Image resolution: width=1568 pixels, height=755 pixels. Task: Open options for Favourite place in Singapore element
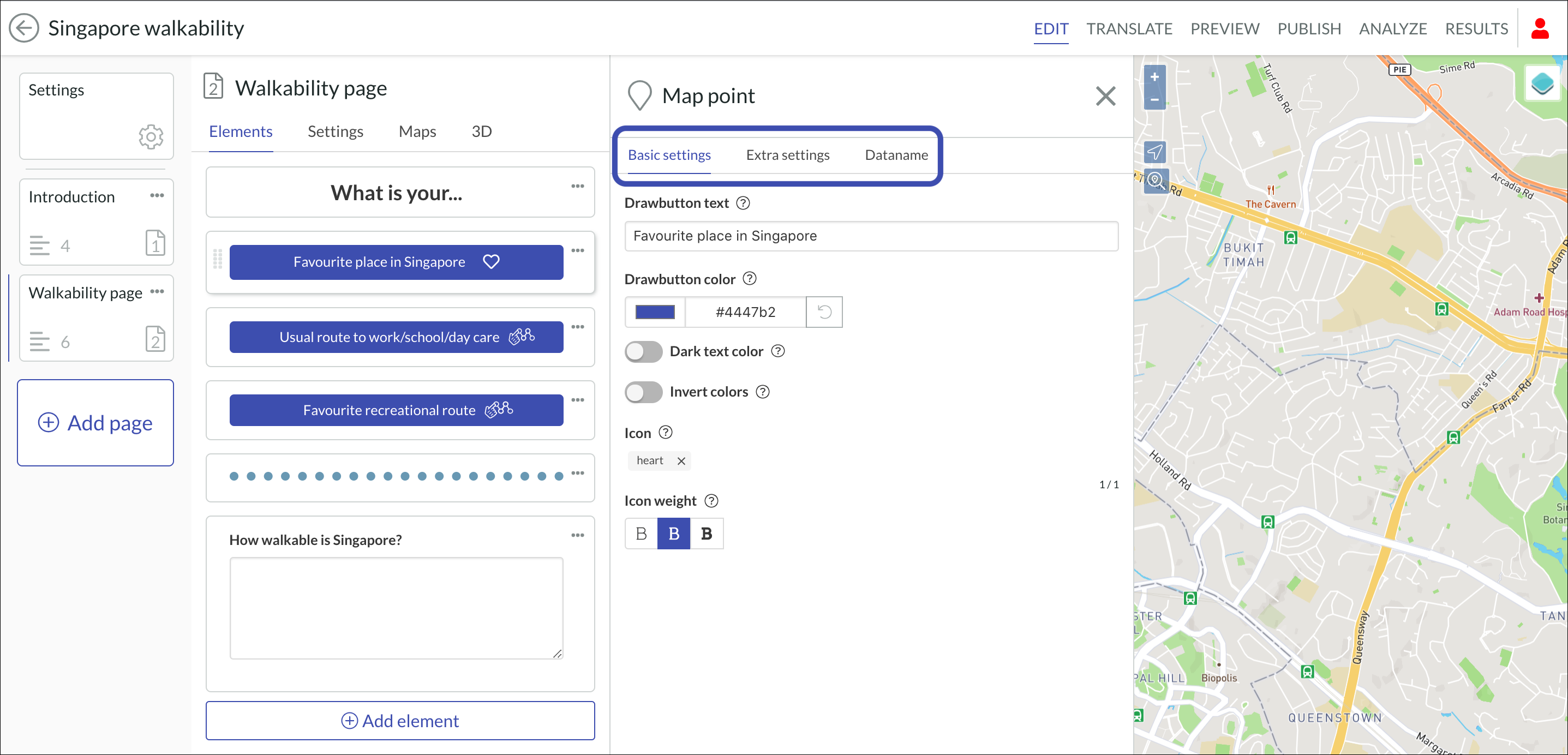[x=578, y=251]
